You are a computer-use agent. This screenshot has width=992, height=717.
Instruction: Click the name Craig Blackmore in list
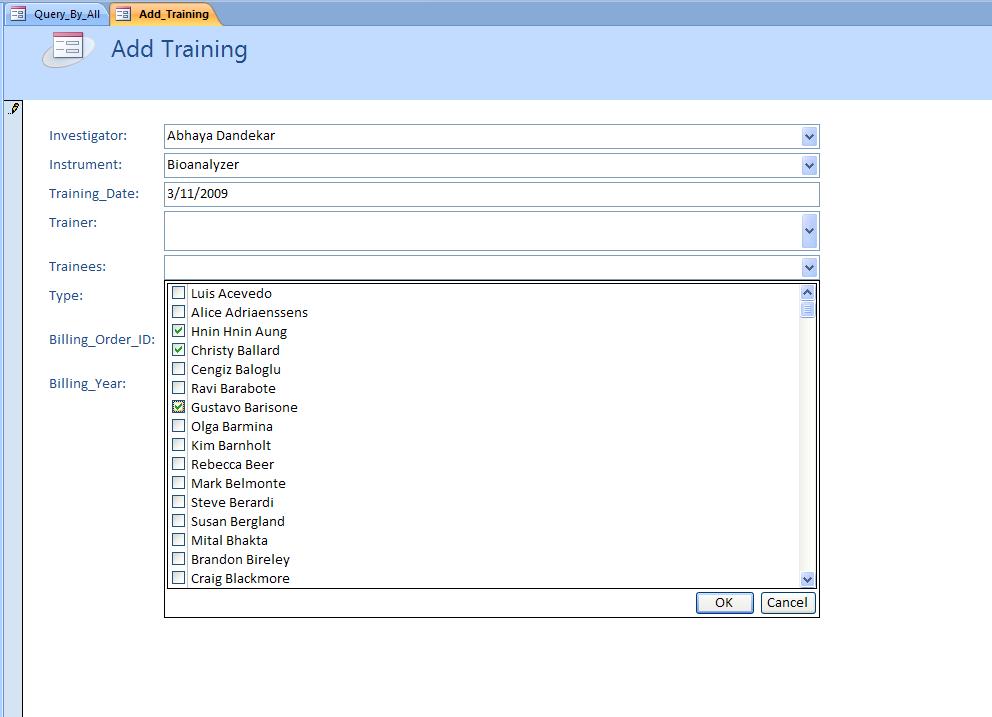coord(240,578)
